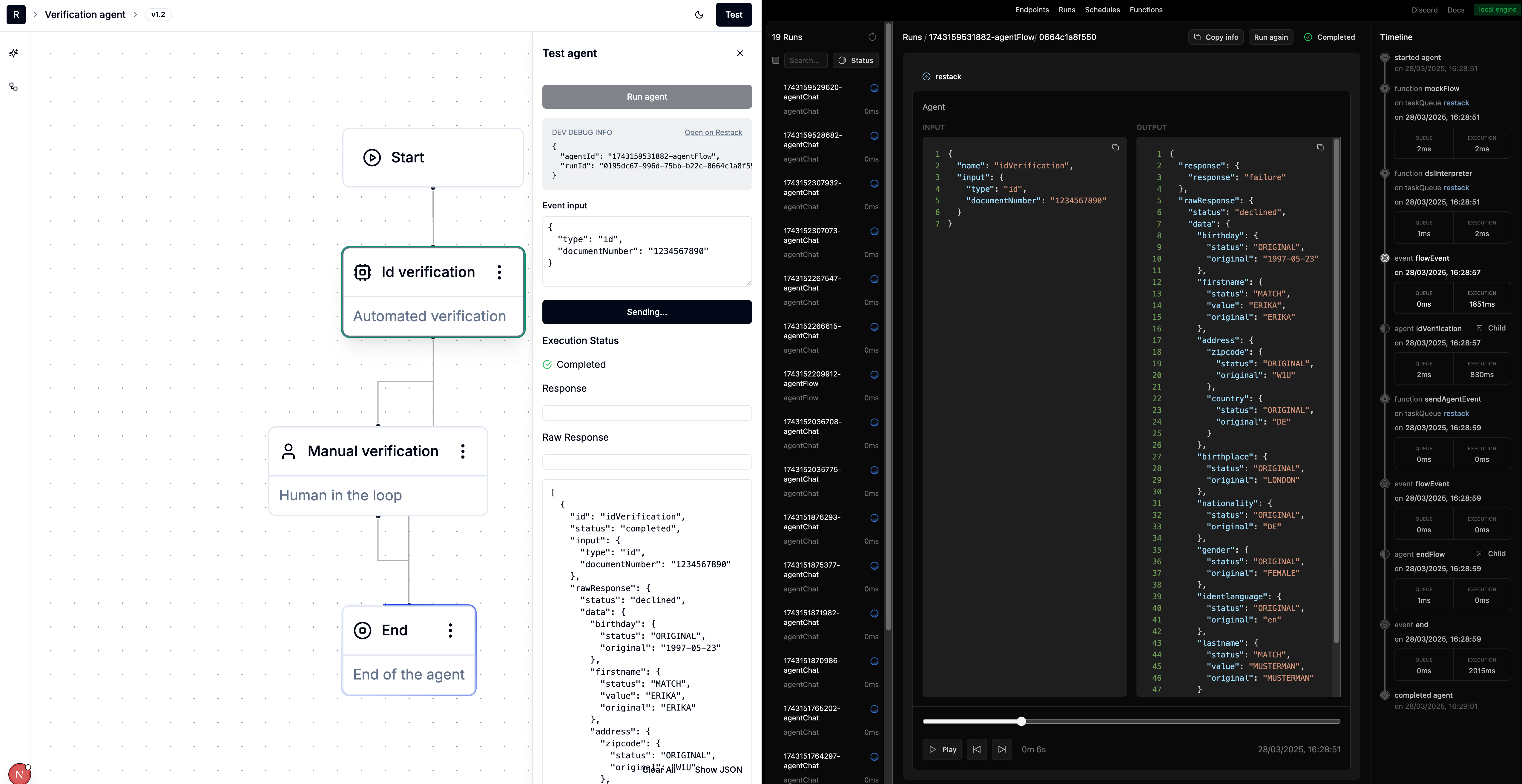Switch to the Schedules tab
This screenshot has width=1522, height=784.
click(1102, 10)
